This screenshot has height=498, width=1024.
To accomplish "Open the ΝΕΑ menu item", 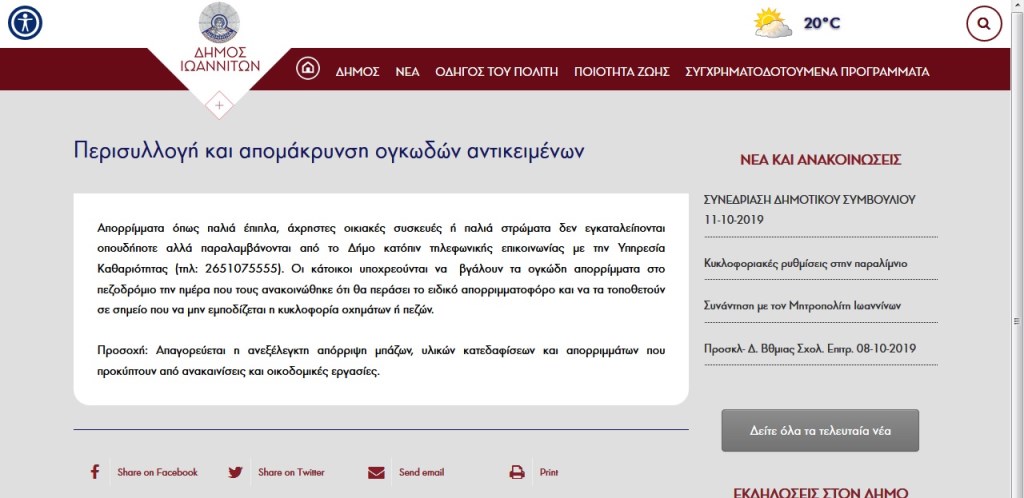I will (x=407, y=71).
